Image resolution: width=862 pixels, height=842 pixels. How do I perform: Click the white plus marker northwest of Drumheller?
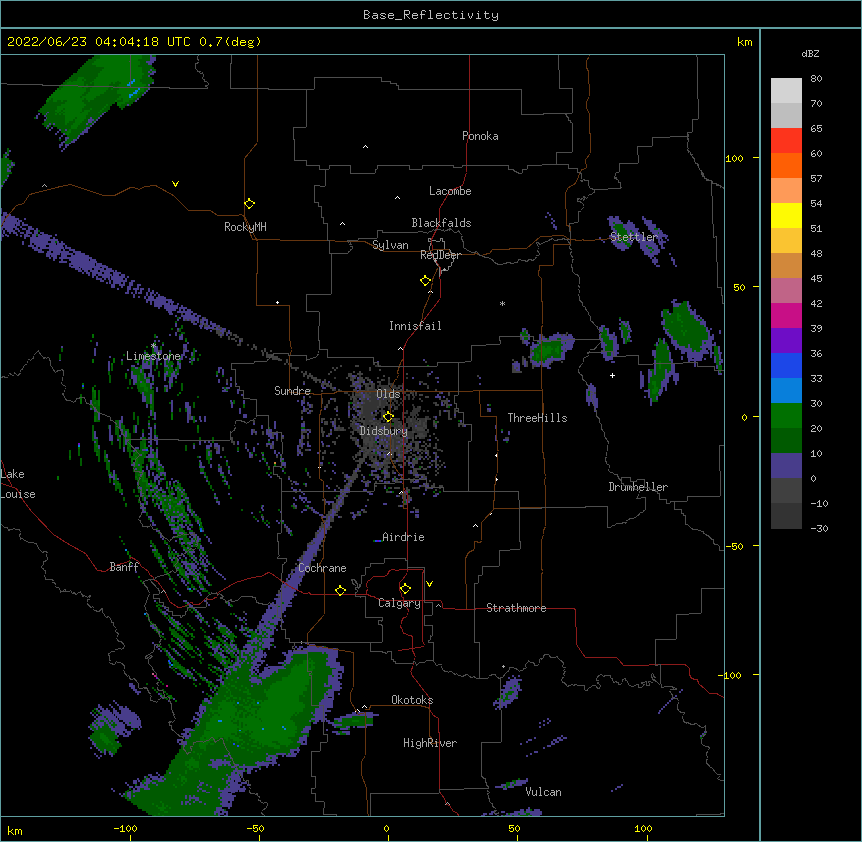(612, 375)
